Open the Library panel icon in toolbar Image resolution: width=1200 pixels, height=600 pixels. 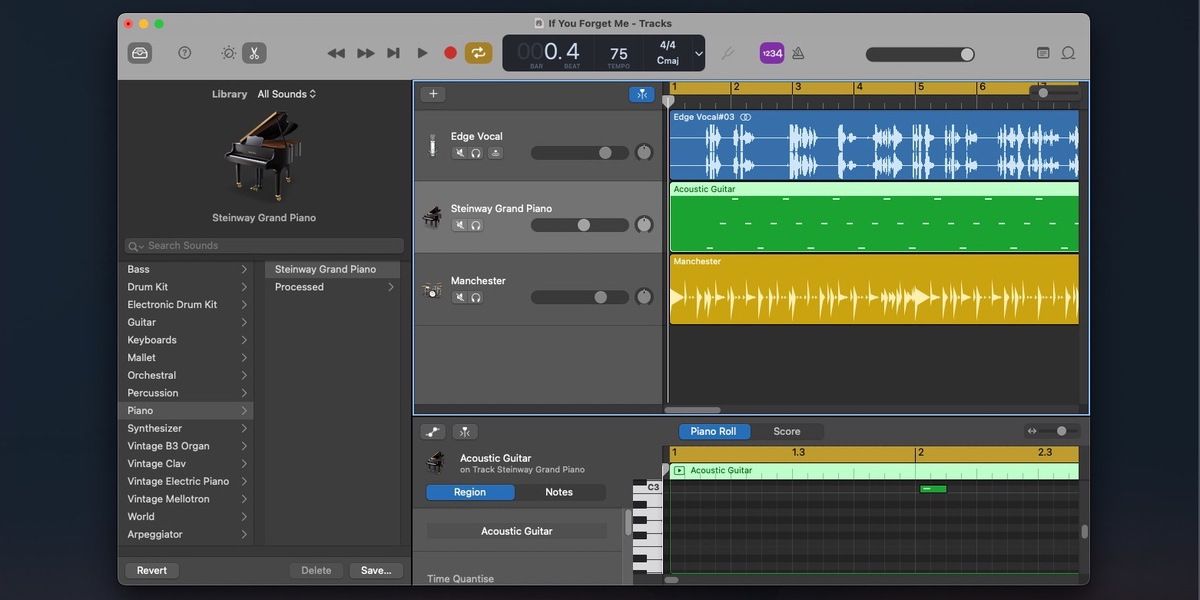[140, 53]
